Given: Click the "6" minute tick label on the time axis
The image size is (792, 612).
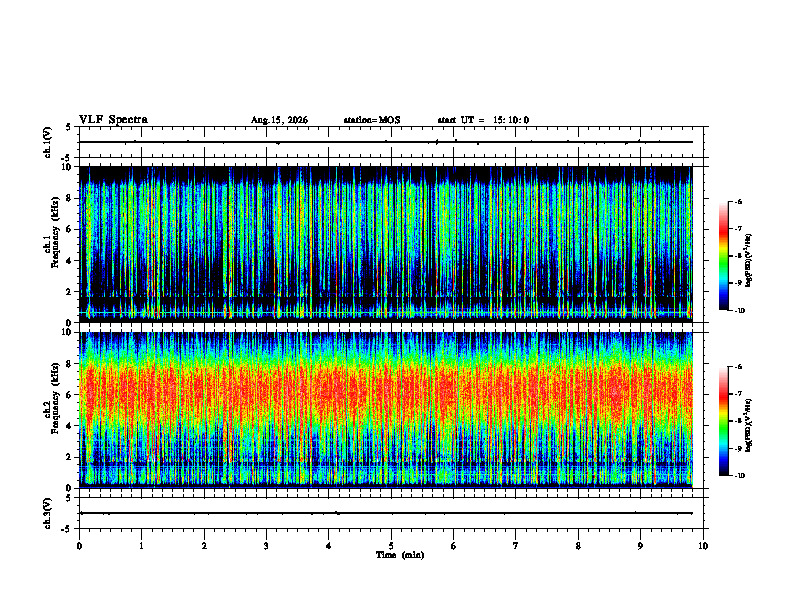Looking at the screenshot, I should coord(453,546).
